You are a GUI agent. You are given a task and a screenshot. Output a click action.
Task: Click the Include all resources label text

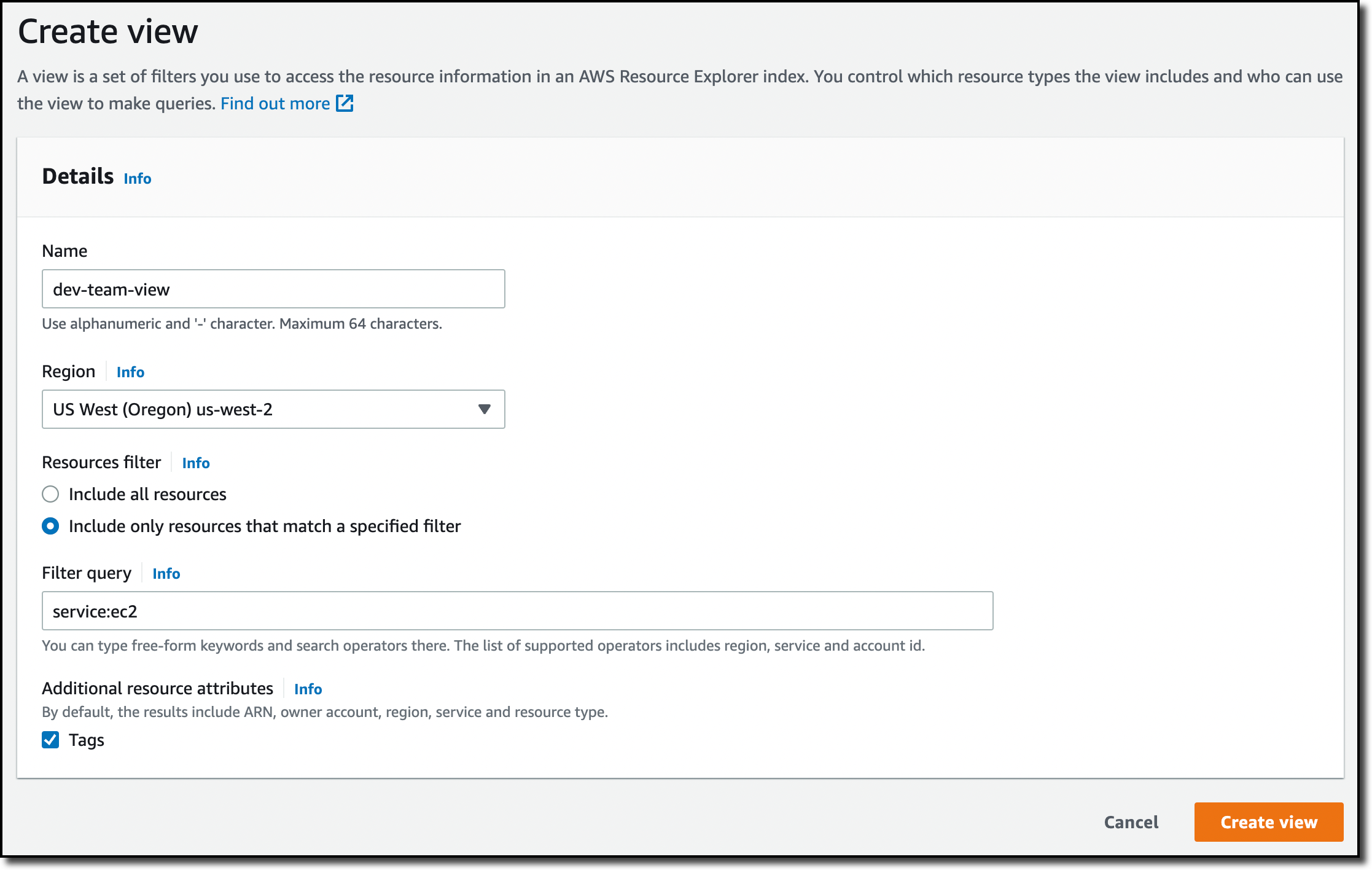click(x=147, y=494)
